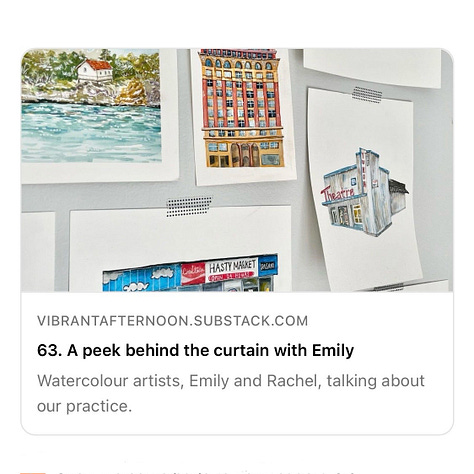Image resolution: width=474 pixels, height=474 pixels.
Task: Click the description "Watercolour artists, Emily and Rachel"
Action: [x=177, y=381]
